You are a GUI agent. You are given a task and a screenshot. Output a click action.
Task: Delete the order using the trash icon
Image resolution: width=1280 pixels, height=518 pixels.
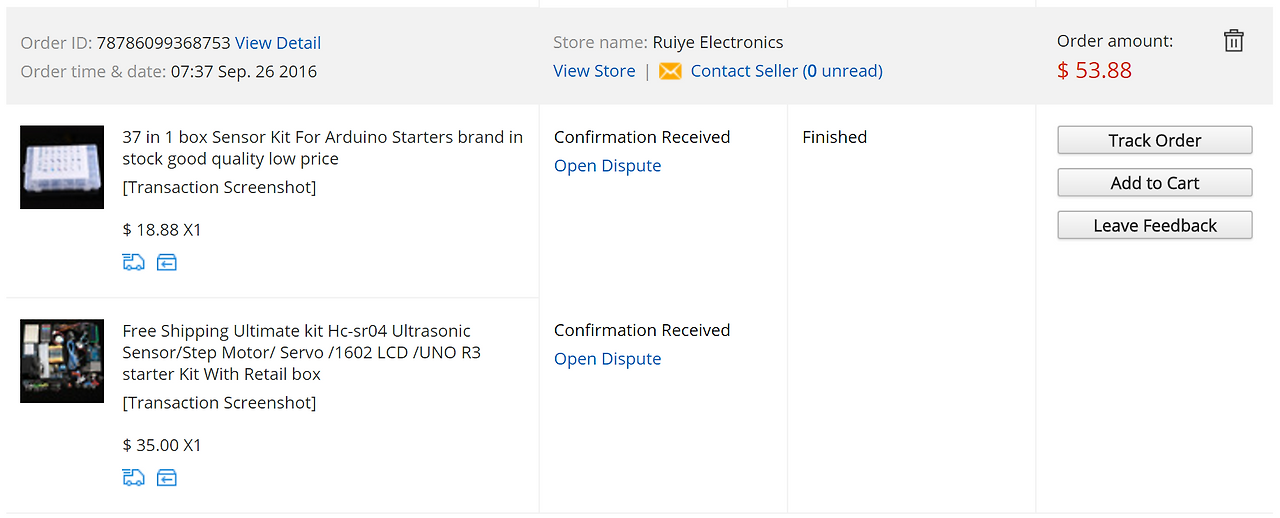[1234, 41]
